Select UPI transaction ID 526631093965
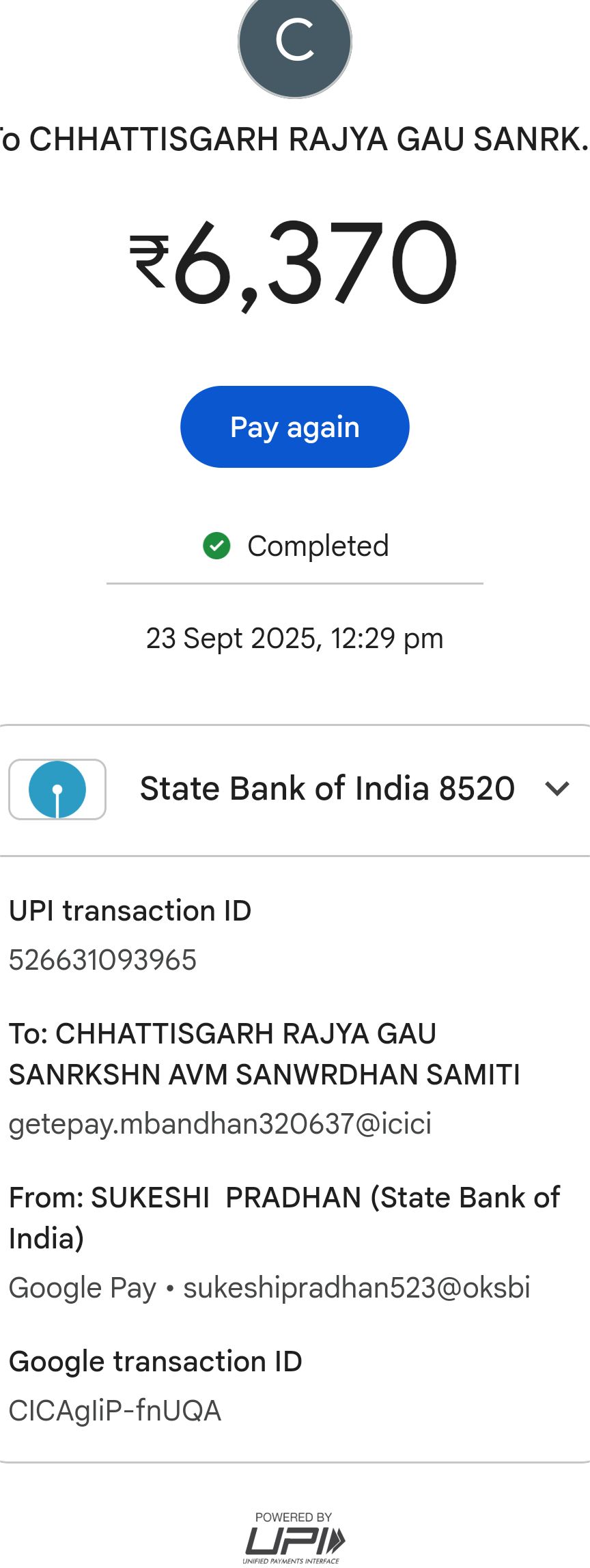Screen dimensions: 590x1568 (x=102, y=960)
